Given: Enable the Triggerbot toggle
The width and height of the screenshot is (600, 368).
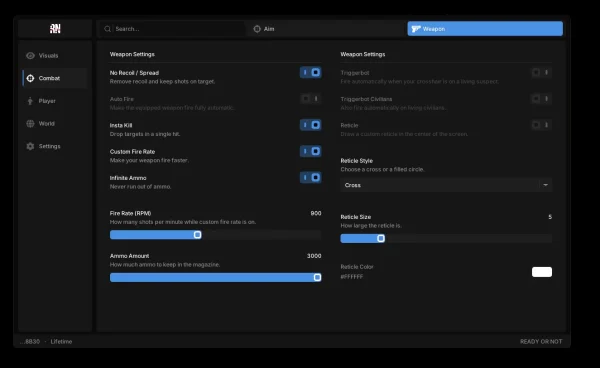Looking at the screenshot, I should [x=541, y=72].
